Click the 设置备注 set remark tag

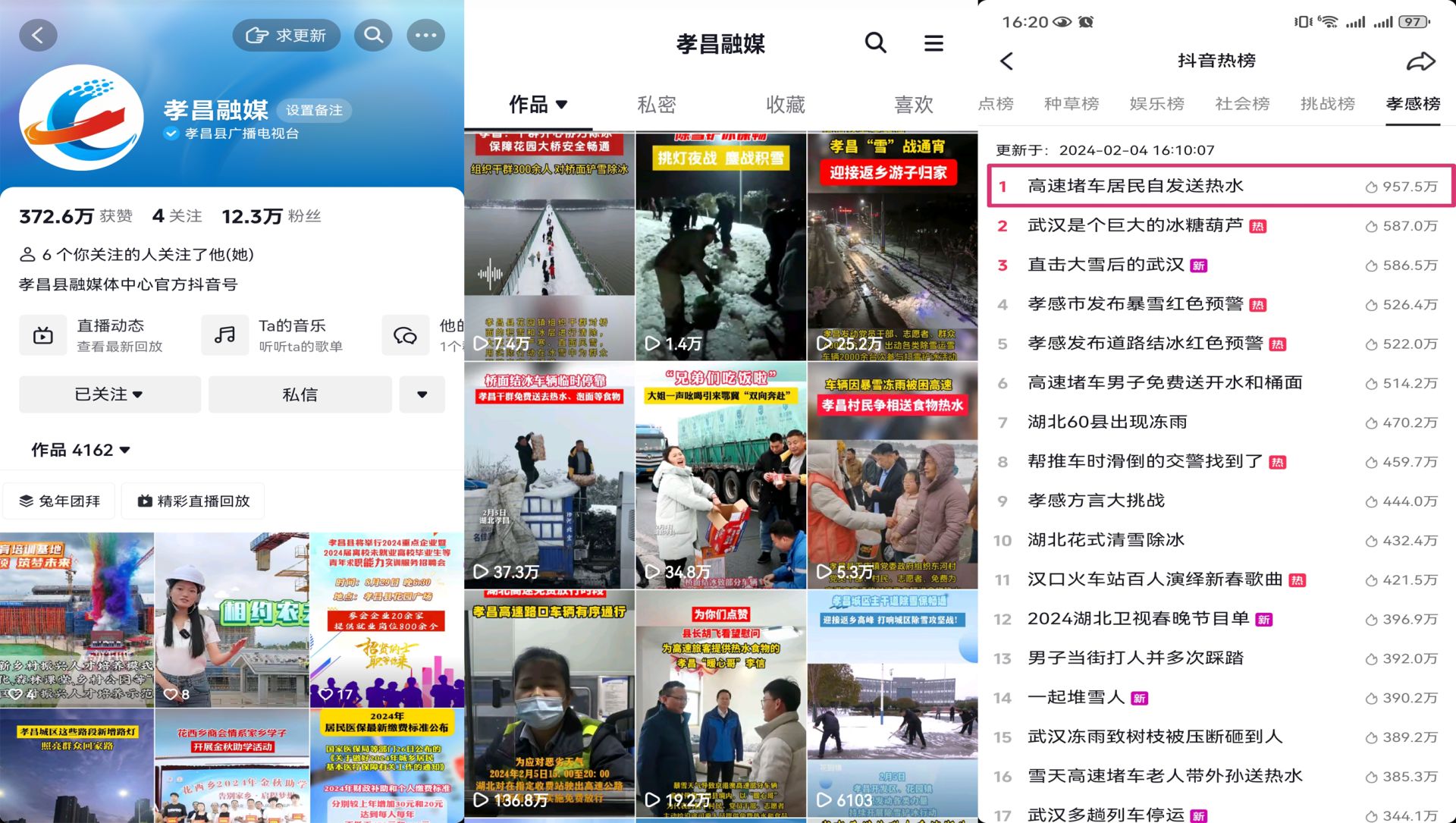click(x=314, y=110)
